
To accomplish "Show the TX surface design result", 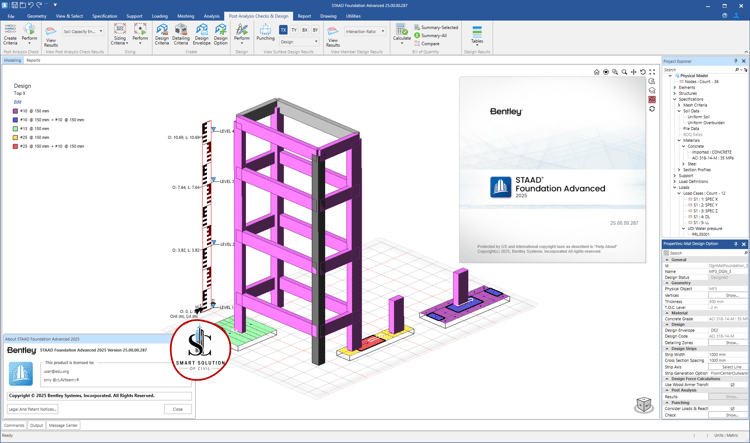I will point(283,30).
